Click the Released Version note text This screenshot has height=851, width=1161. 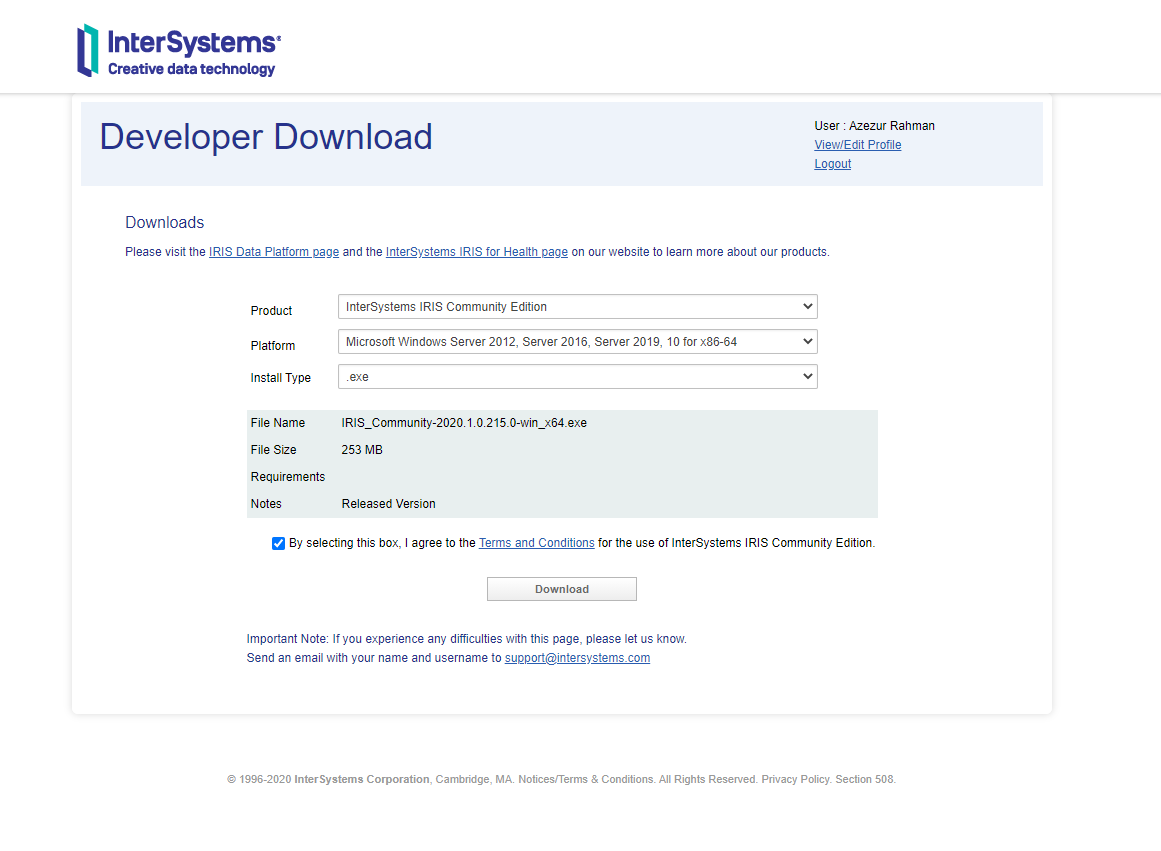[389, 504]
